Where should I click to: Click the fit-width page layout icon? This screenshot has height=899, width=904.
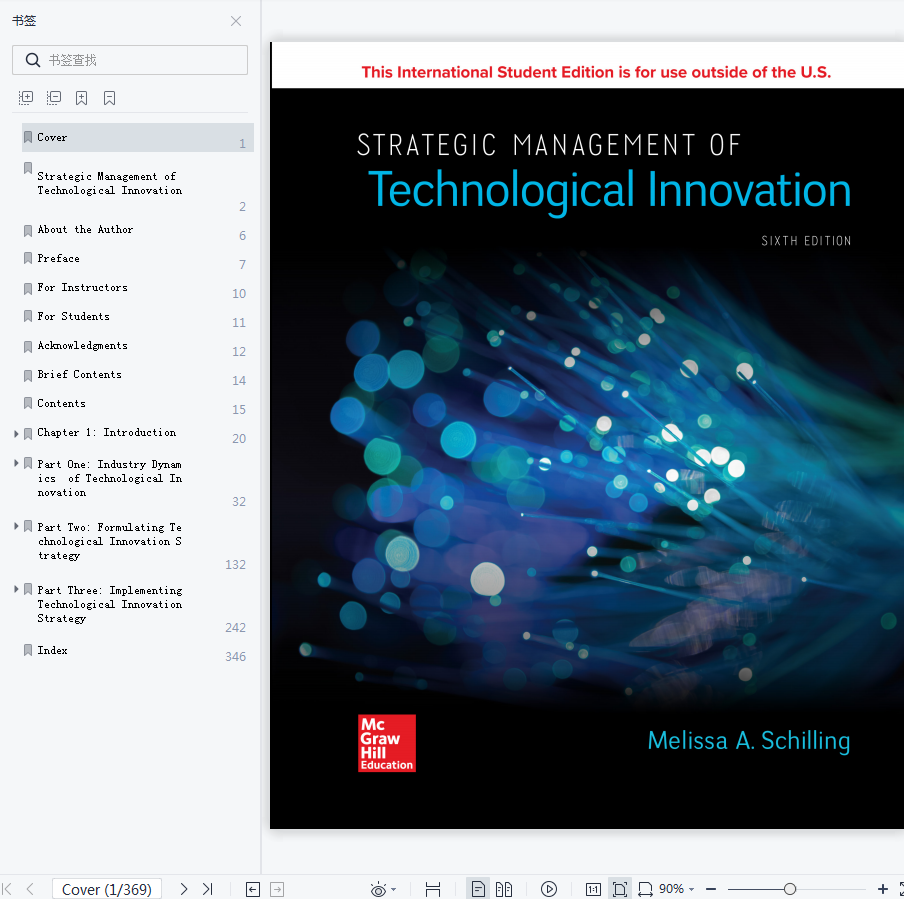(433, 889)
